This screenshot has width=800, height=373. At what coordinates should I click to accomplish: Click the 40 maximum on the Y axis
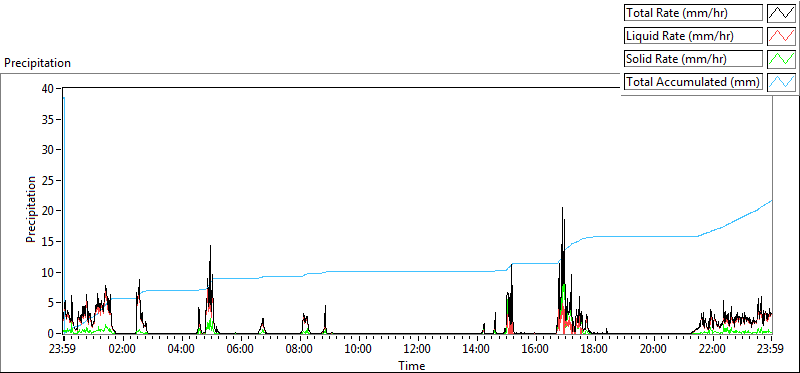tap(47, 88)
